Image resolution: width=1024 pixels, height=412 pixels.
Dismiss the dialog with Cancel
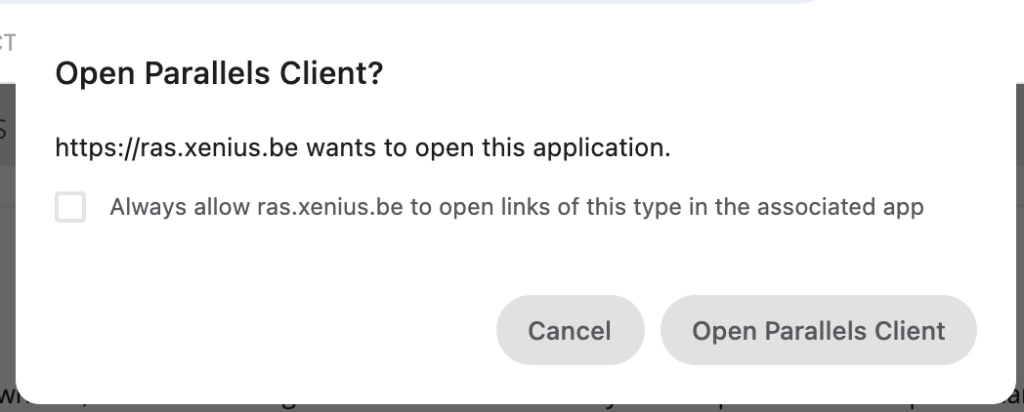pyautogui.click(x=569, y=330)
